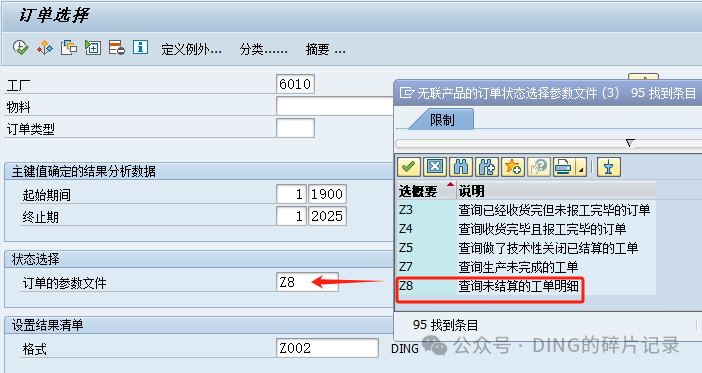702x373 pixels.
Task: Click the 起始期间 year field 1900
Action: click(327, 194)
